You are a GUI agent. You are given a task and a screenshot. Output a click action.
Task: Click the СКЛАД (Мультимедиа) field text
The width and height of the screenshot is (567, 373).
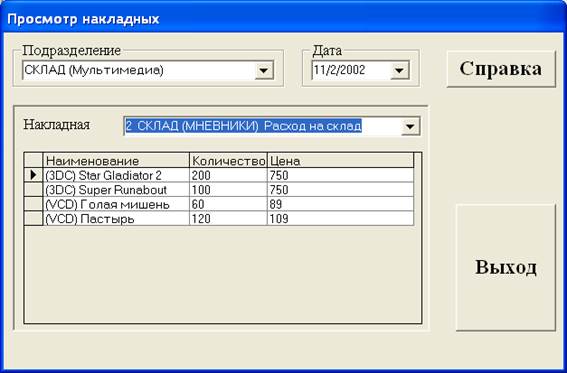click(x=94, y=70)
